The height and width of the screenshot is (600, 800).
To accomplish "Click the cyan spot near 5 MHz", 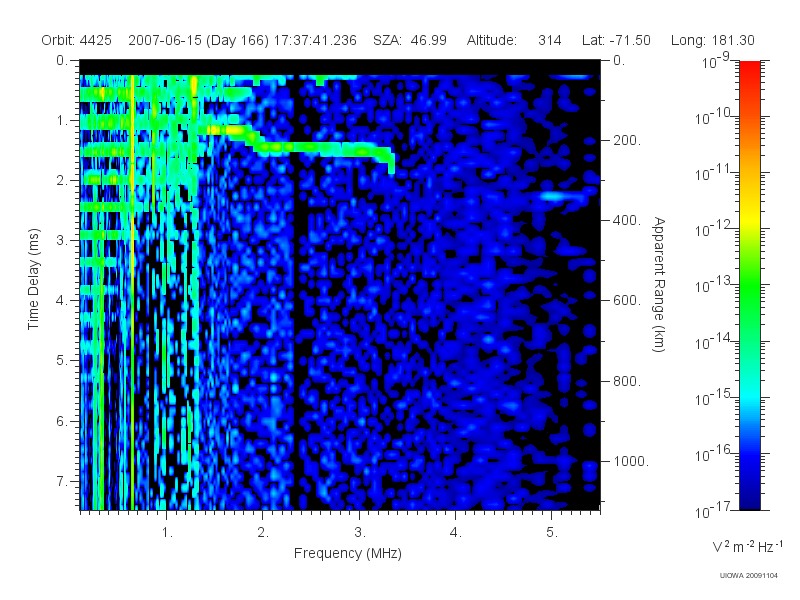I will (x=556, y=196).
